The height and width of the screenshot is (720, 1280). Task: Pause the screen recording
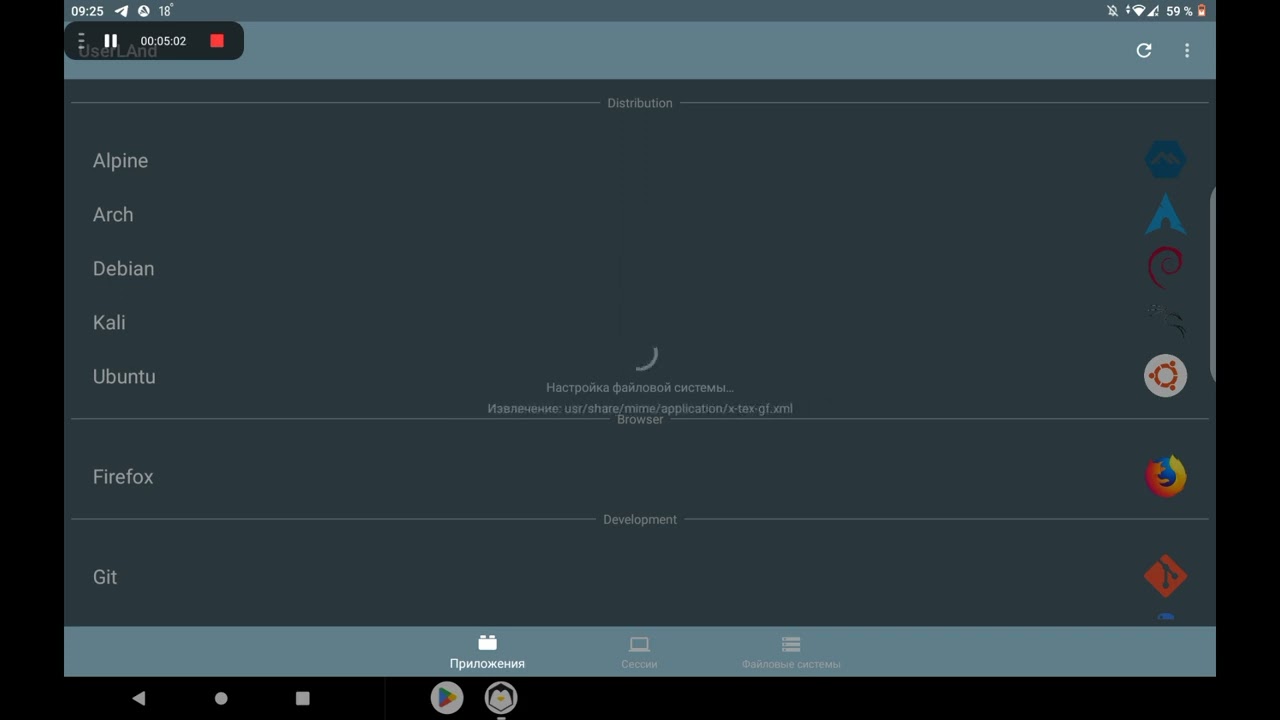[111, 41]
